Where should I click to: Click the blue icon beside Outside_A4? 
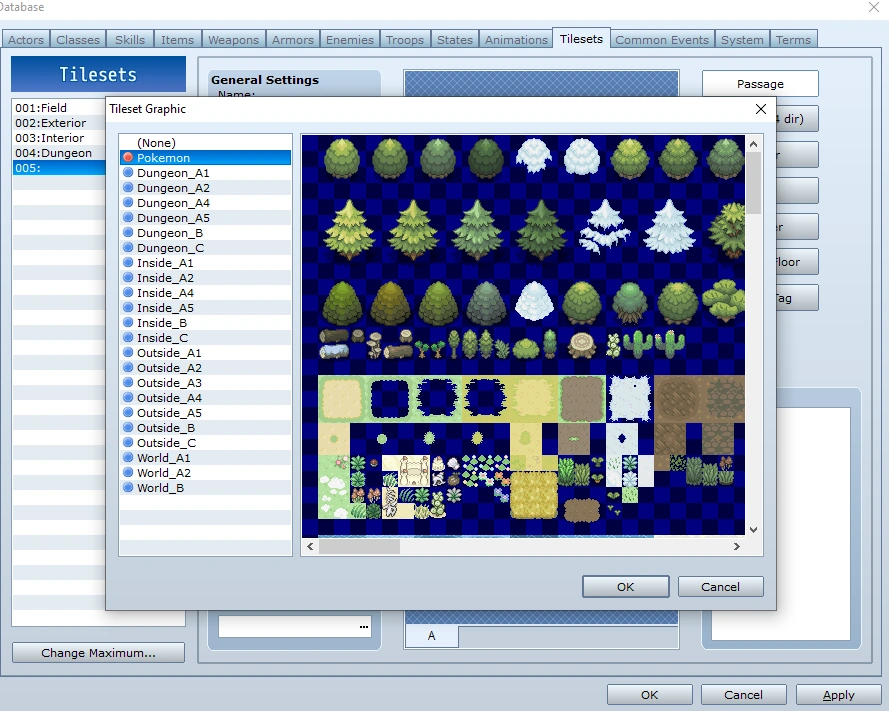pos(128,397)
